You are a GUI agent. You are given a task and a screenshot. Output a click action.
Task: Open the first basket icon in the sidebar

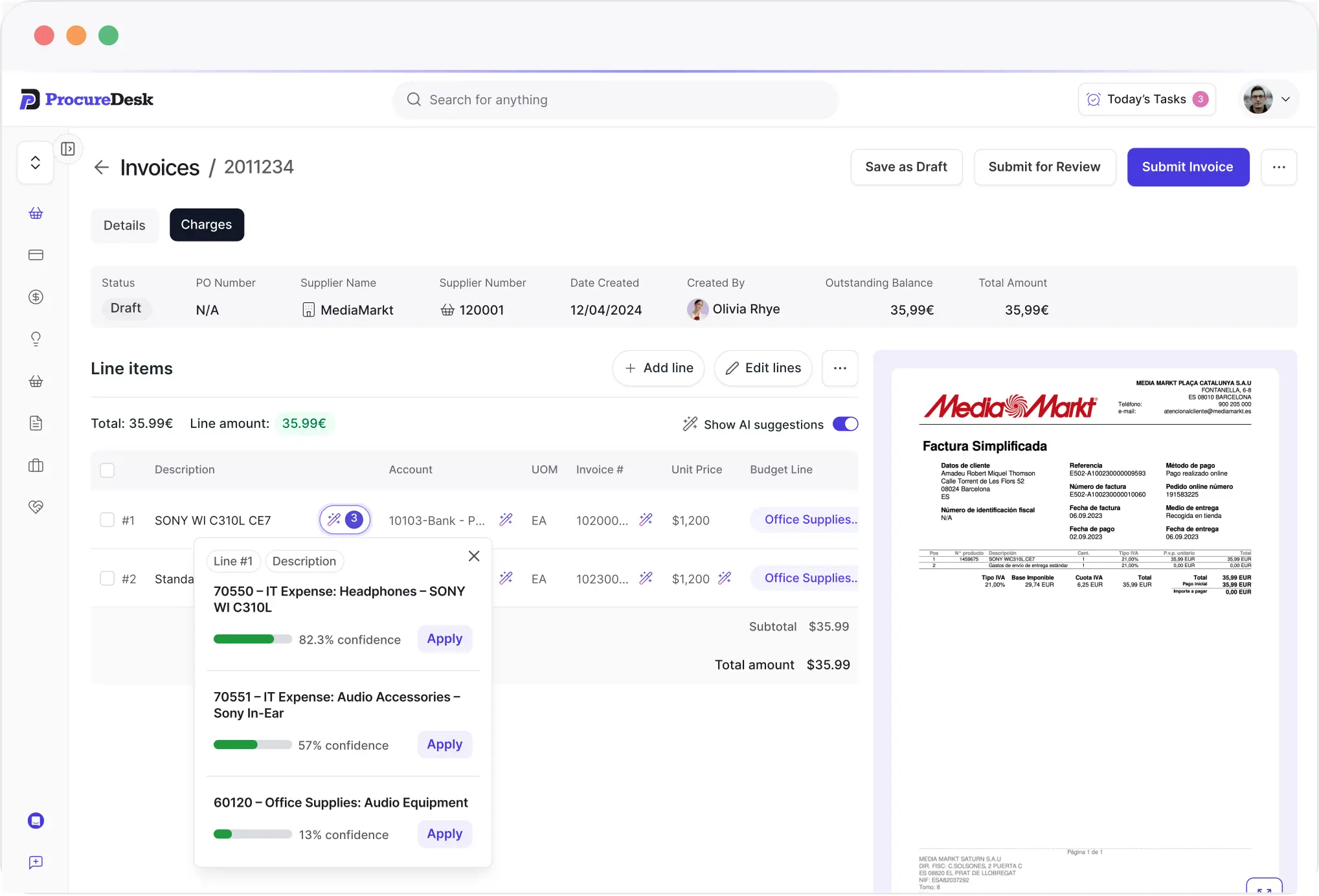coord(36,213)
